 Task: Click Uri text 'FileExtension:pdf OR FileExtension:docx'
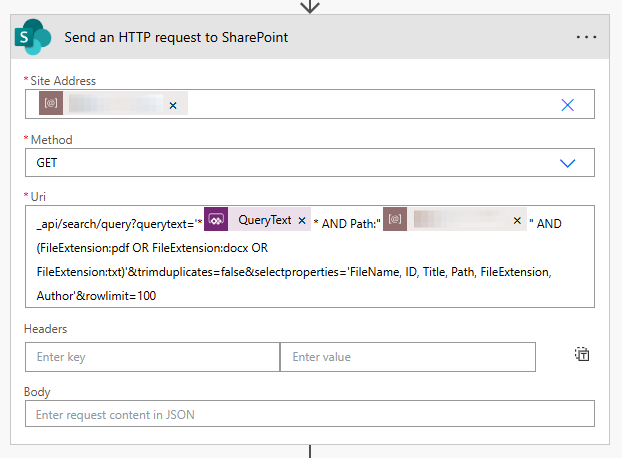[x=144, y=248]
